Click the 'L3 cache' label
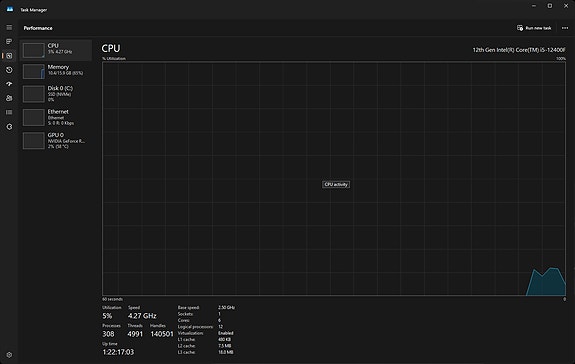The width and height of the screenshot is (575, 364). point(187,352)
